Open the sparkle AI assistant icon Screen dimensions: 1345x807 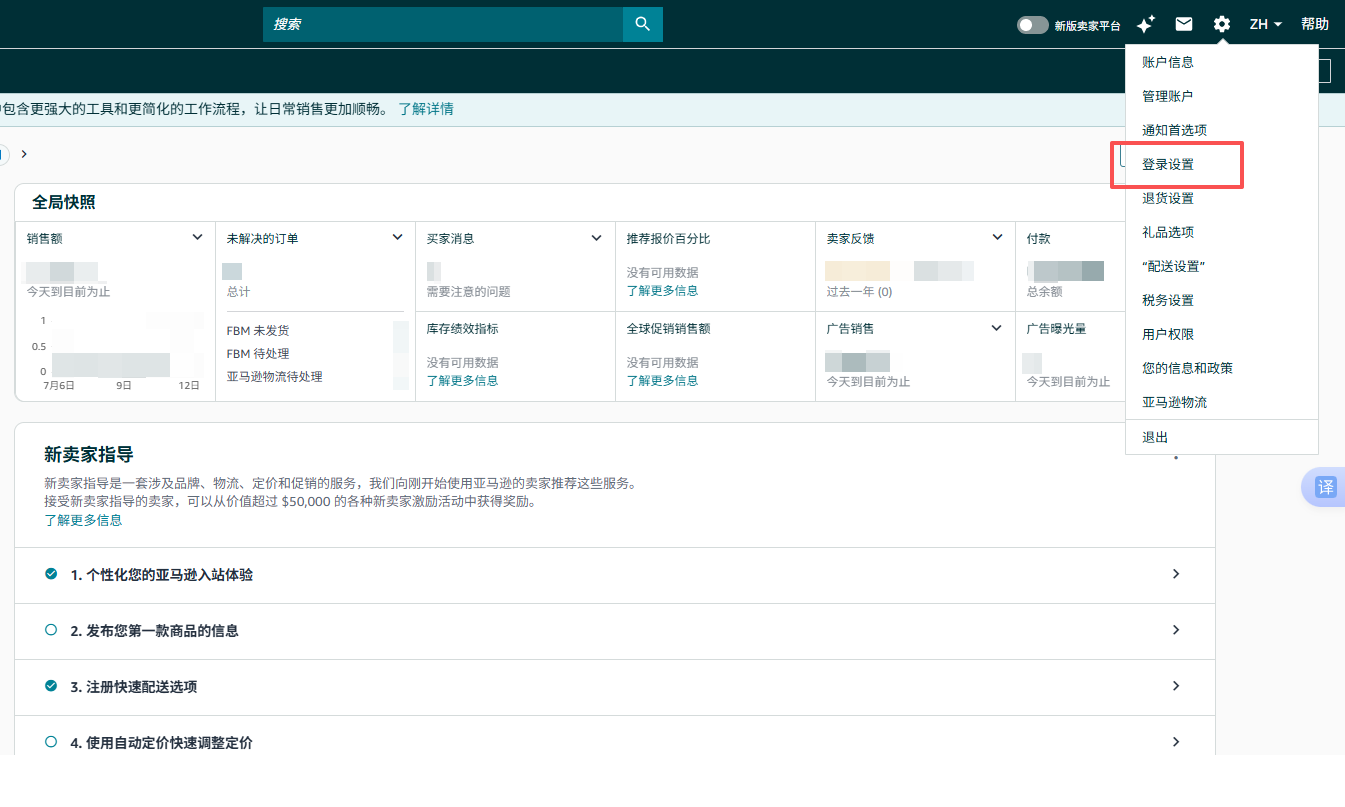tap(1146, 24)
